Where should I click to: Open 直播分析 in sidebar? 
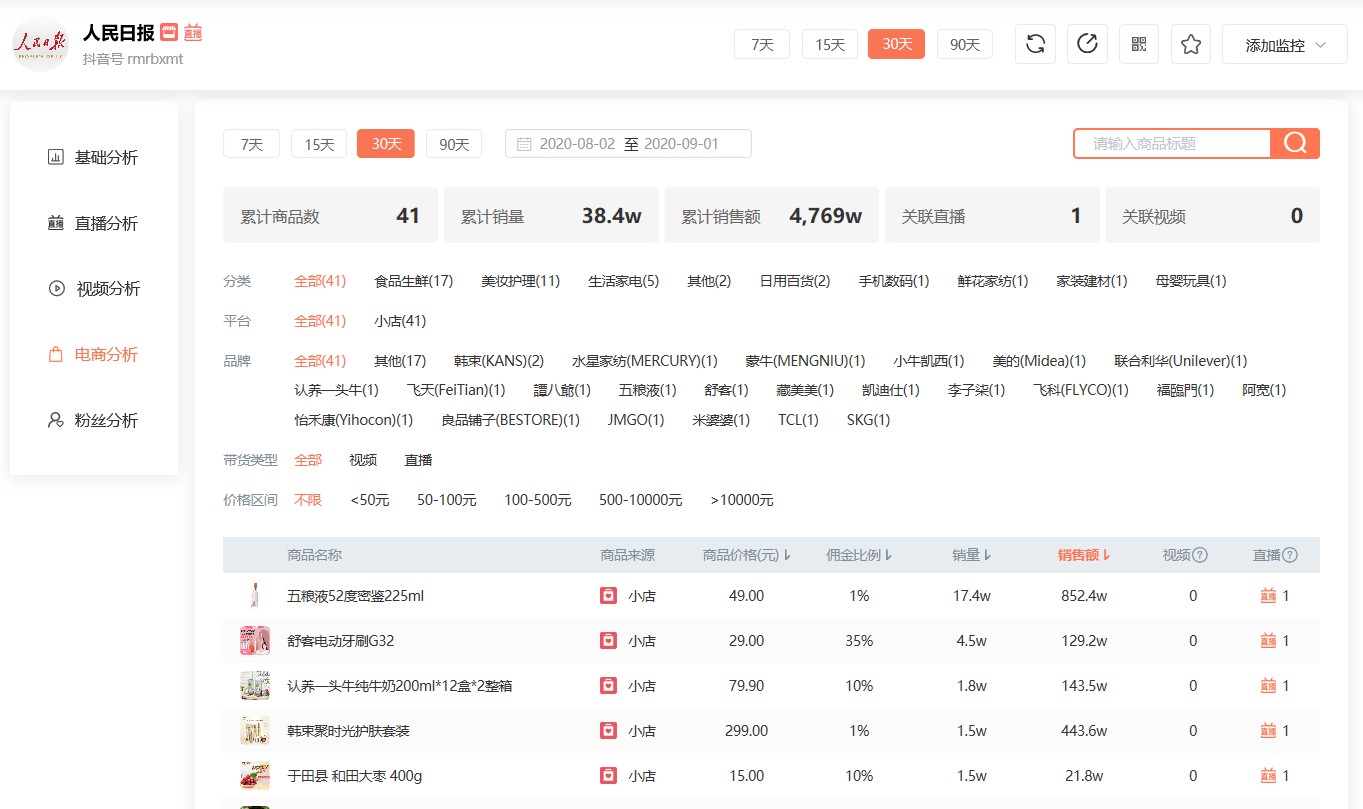(x=93, y=223)
